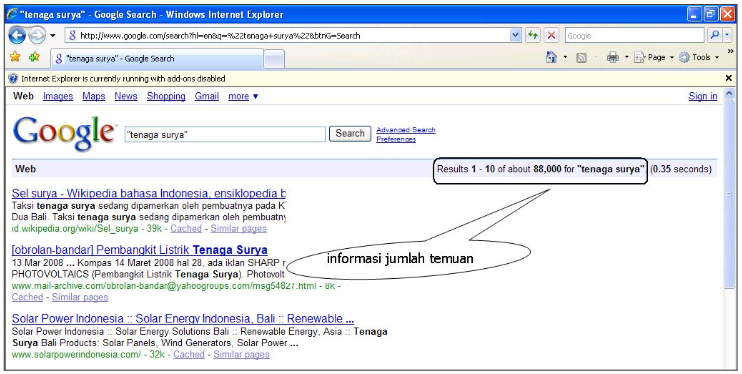Open obrolan-bandar Pembangkit Listrik Tenaga Surya result
The image size is (742, 374).
tap(140, 250)
